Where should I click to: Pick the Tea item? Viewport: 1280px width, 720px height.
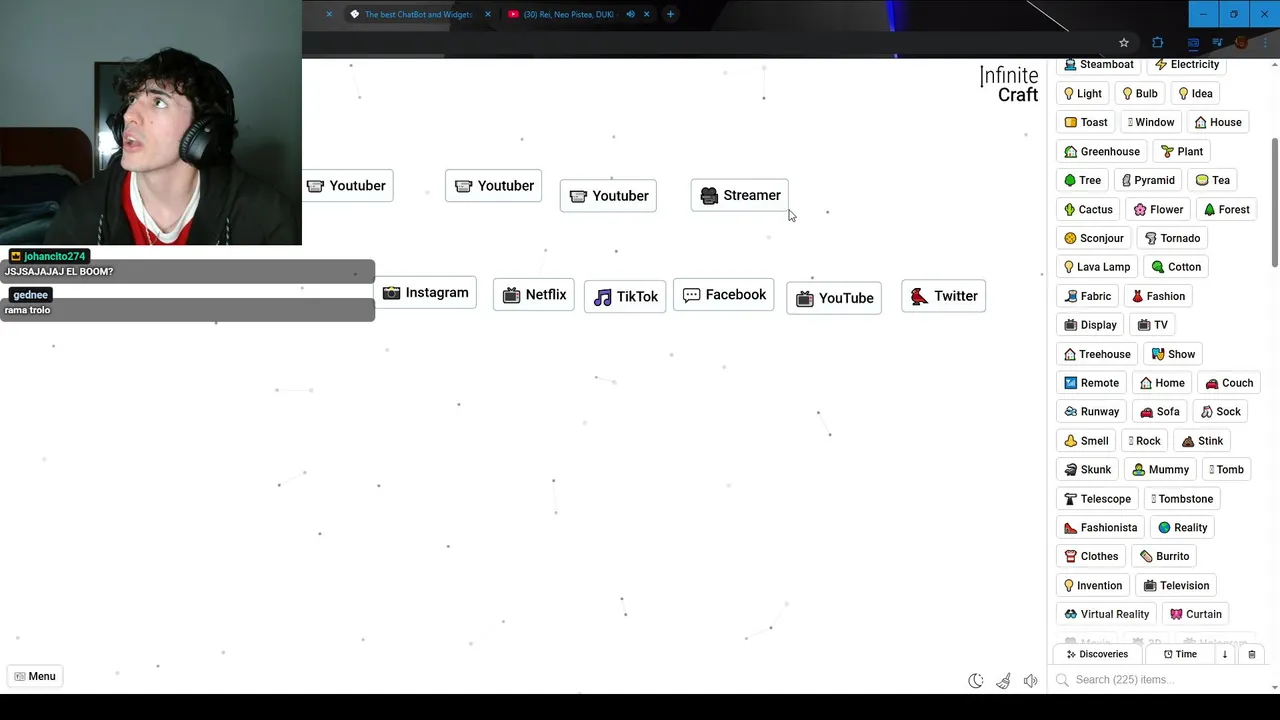click(1213, 180)
